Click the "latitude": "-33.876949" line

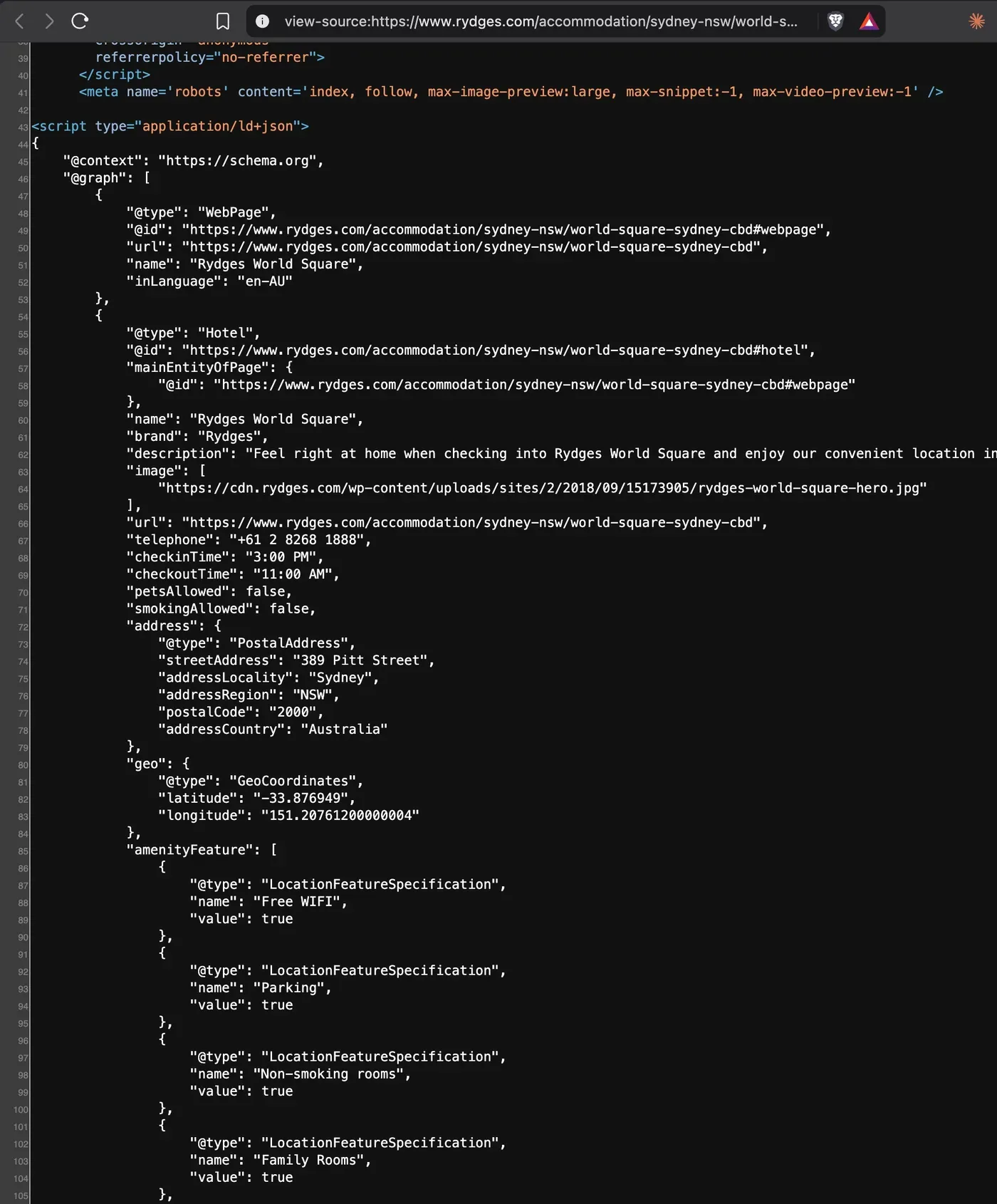[x=257, y=799]
